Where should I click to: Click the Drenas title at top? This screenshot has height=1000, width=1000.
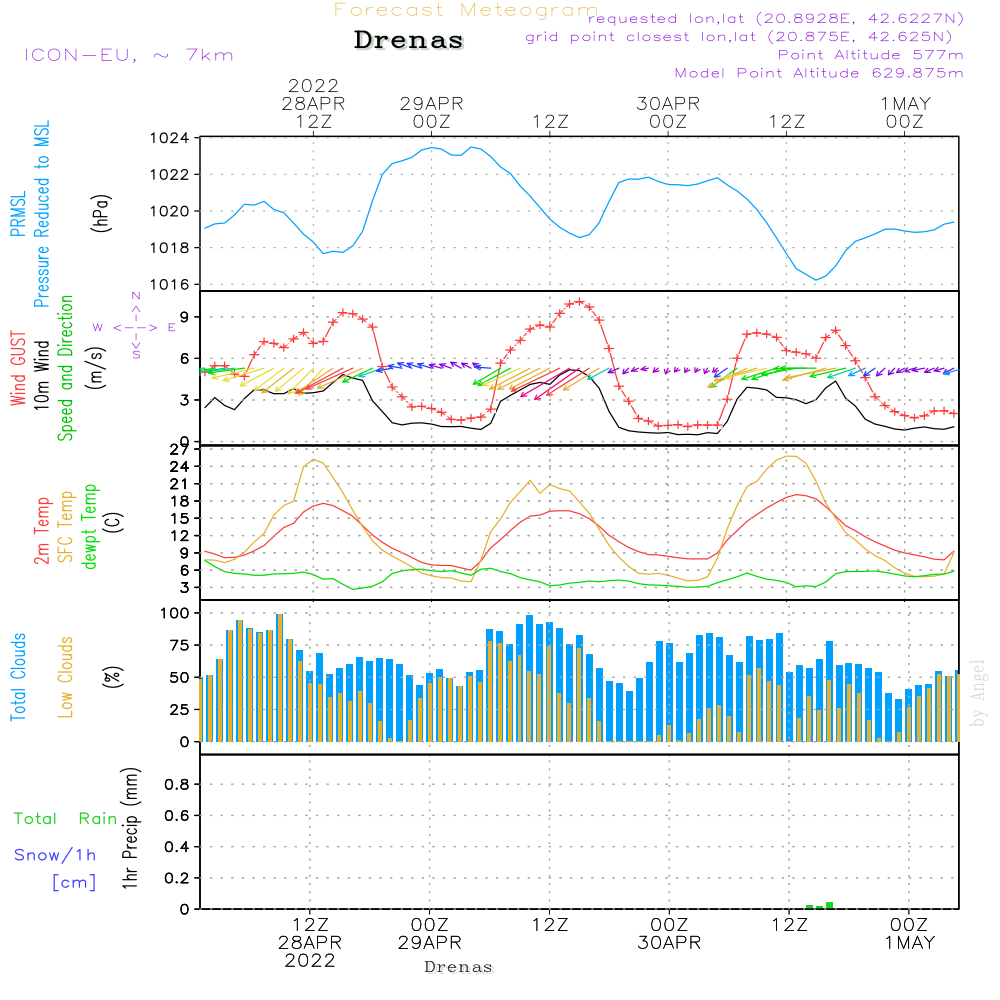tap(409, 40)
